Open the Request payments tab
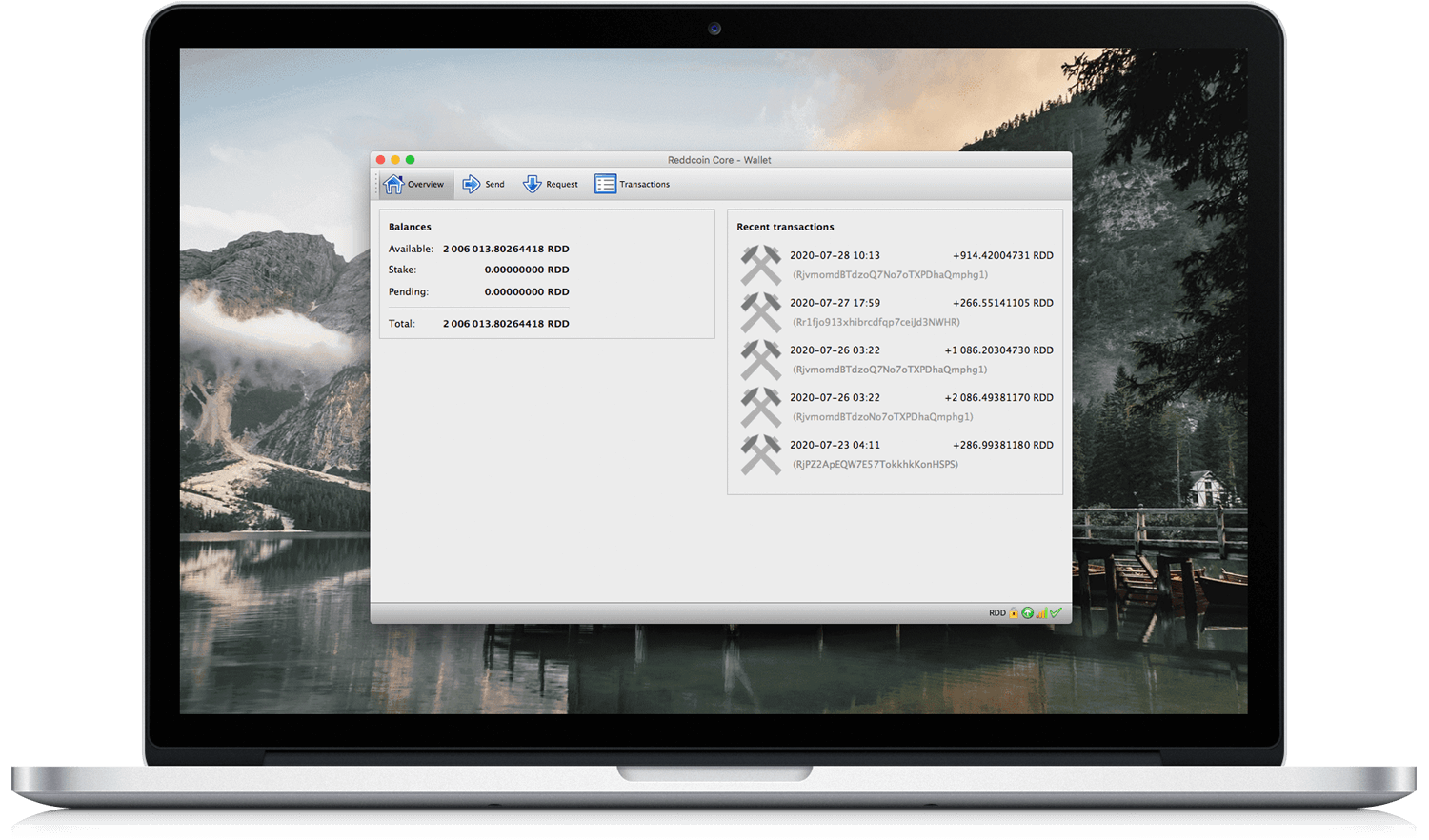Viewport: 1429px width, 840px height. coord(550,184)
